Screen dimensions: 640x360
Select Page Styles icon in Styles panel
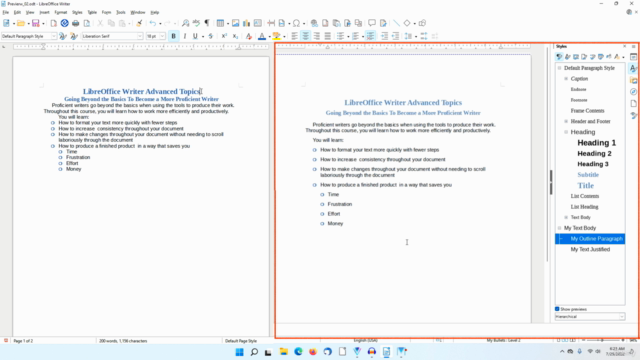pyautogui.click(x=584, y=57)
